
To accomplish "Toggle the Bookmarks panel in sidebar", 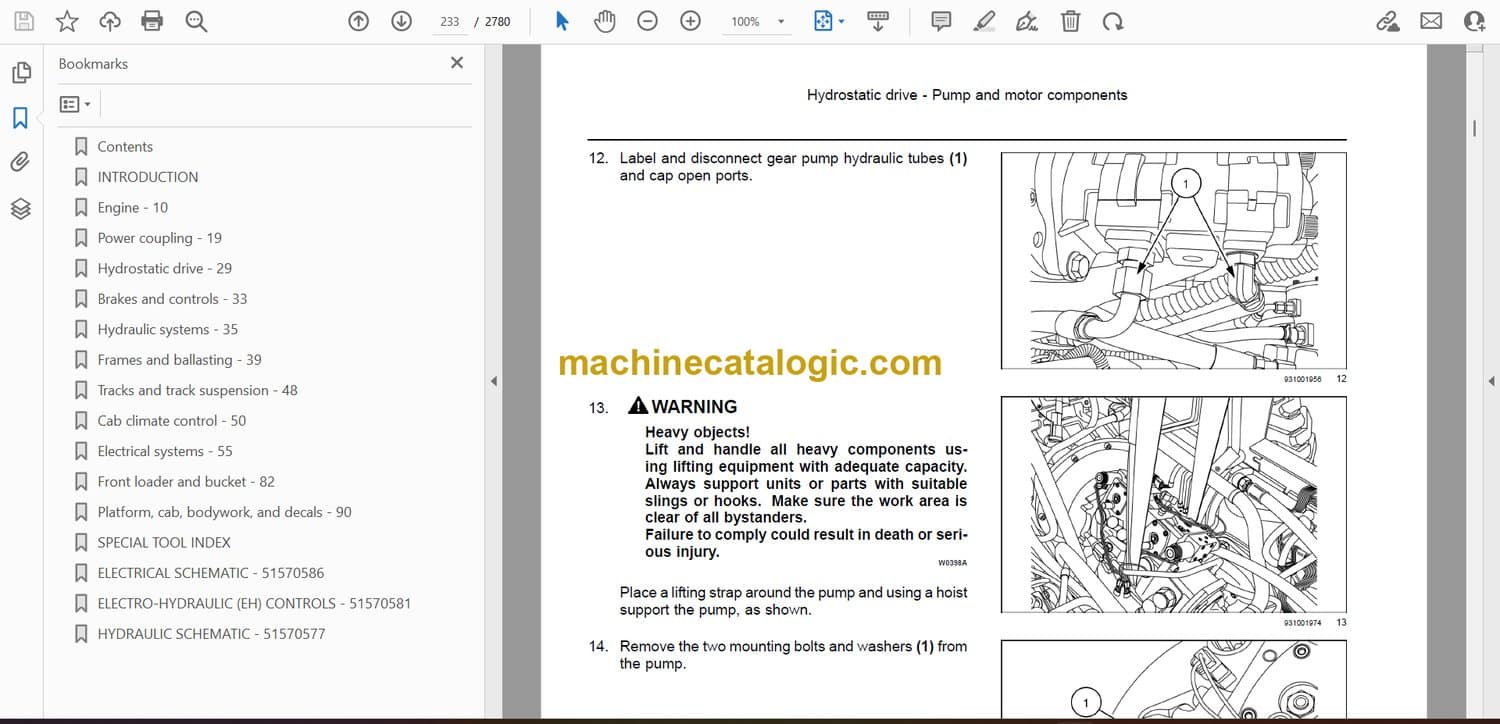I will tap(20, 118).
